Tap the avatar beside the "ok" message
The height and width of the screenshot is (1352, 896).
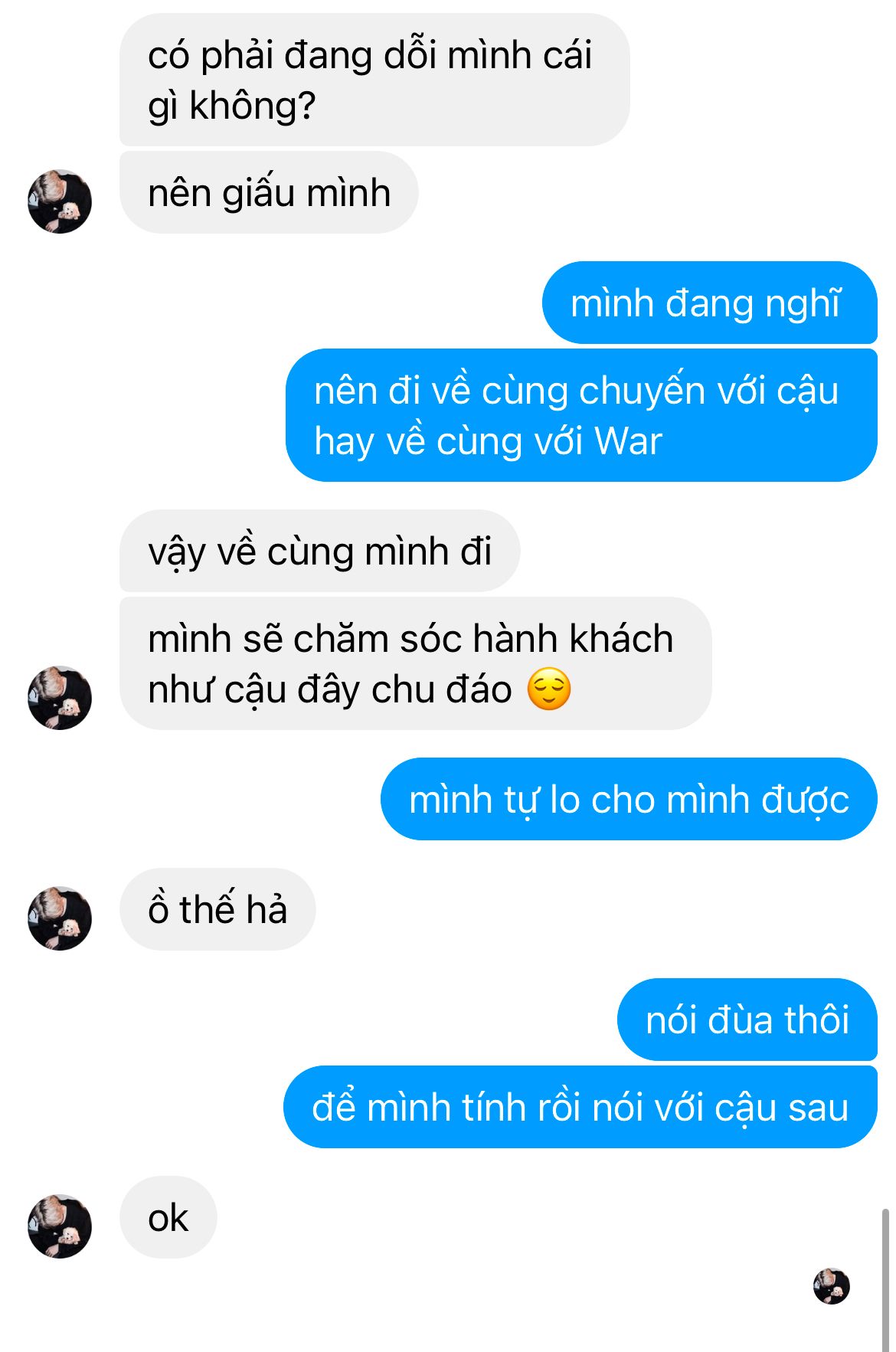(x=60, y=1226)
